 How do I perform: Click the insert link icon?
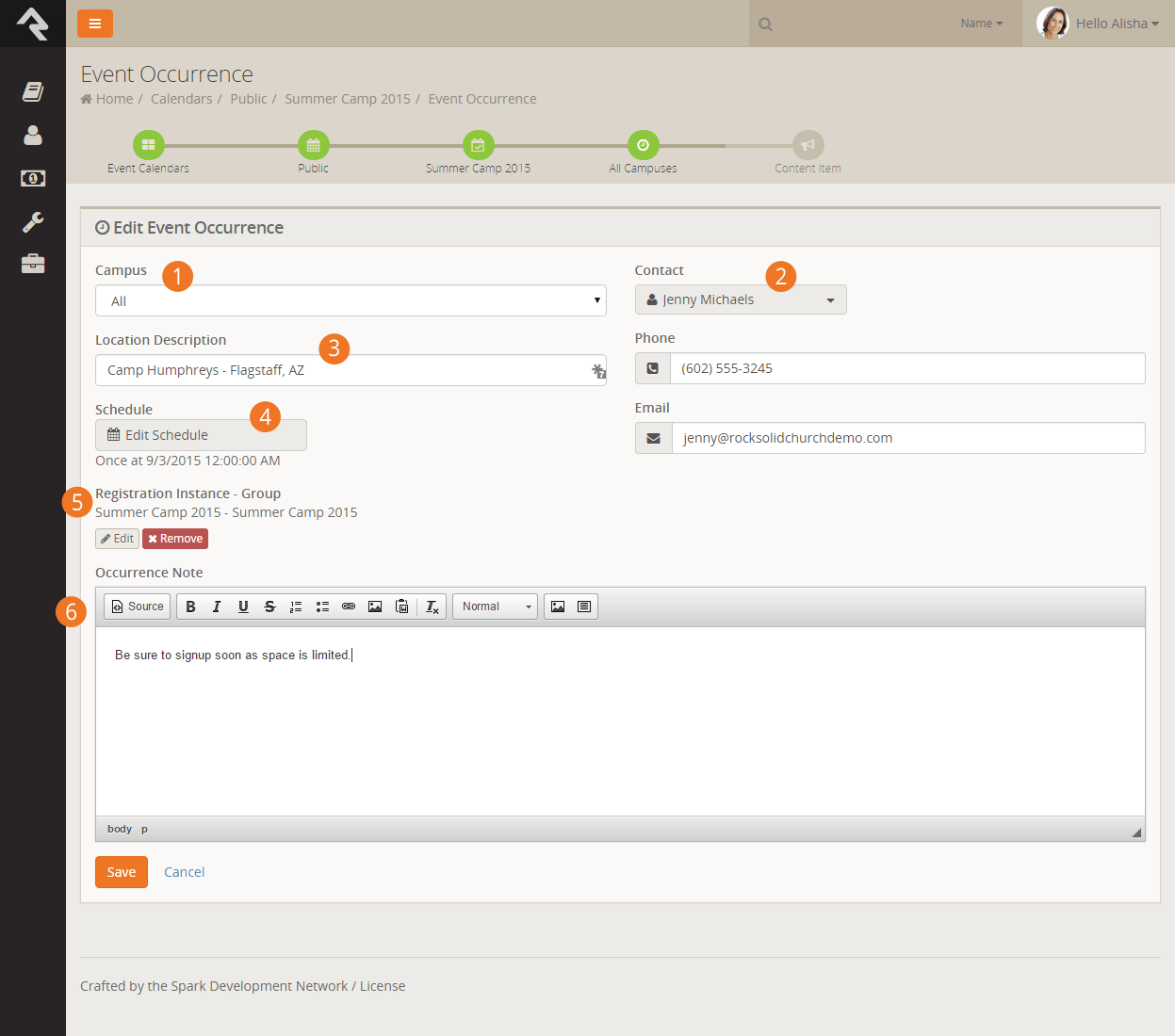point(349,607)
